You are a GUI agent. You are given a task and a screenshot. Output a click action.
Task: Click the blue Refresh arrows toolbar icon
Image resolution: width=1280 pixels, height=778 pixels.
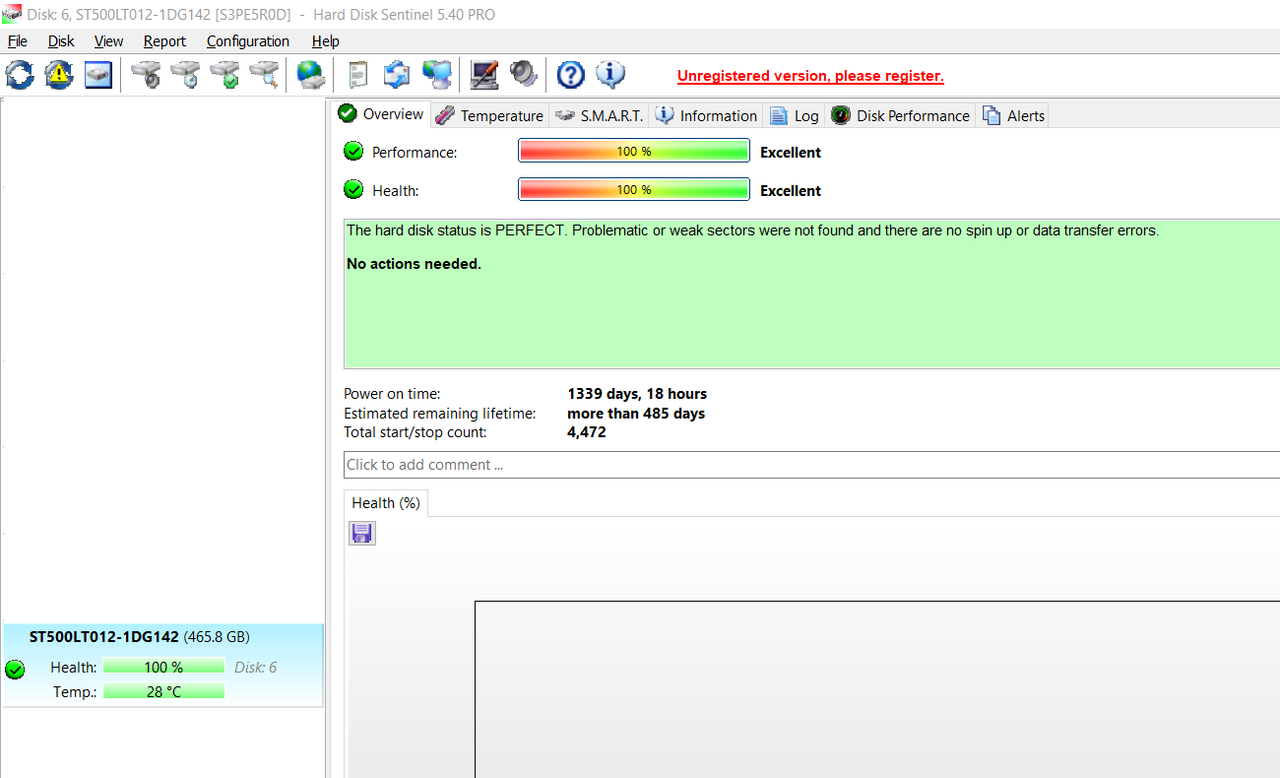[x=19, y=74]
